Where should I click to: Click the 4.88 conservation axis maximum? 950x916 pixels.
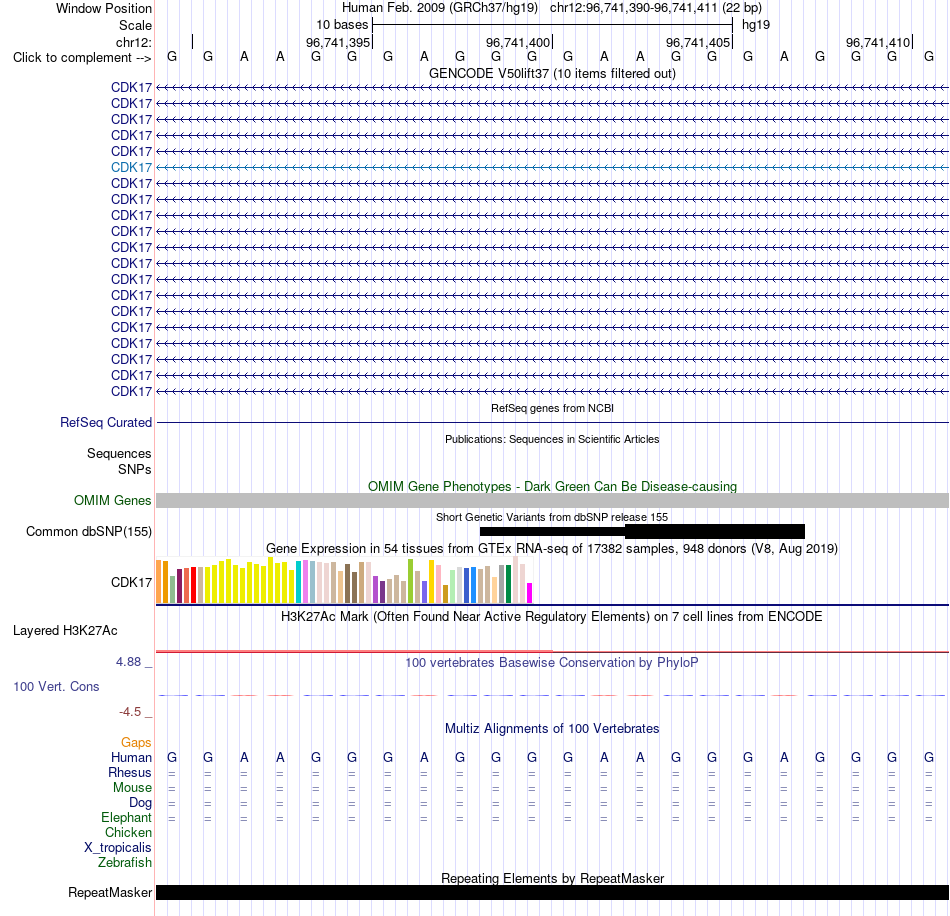click(x=128, y=662)
